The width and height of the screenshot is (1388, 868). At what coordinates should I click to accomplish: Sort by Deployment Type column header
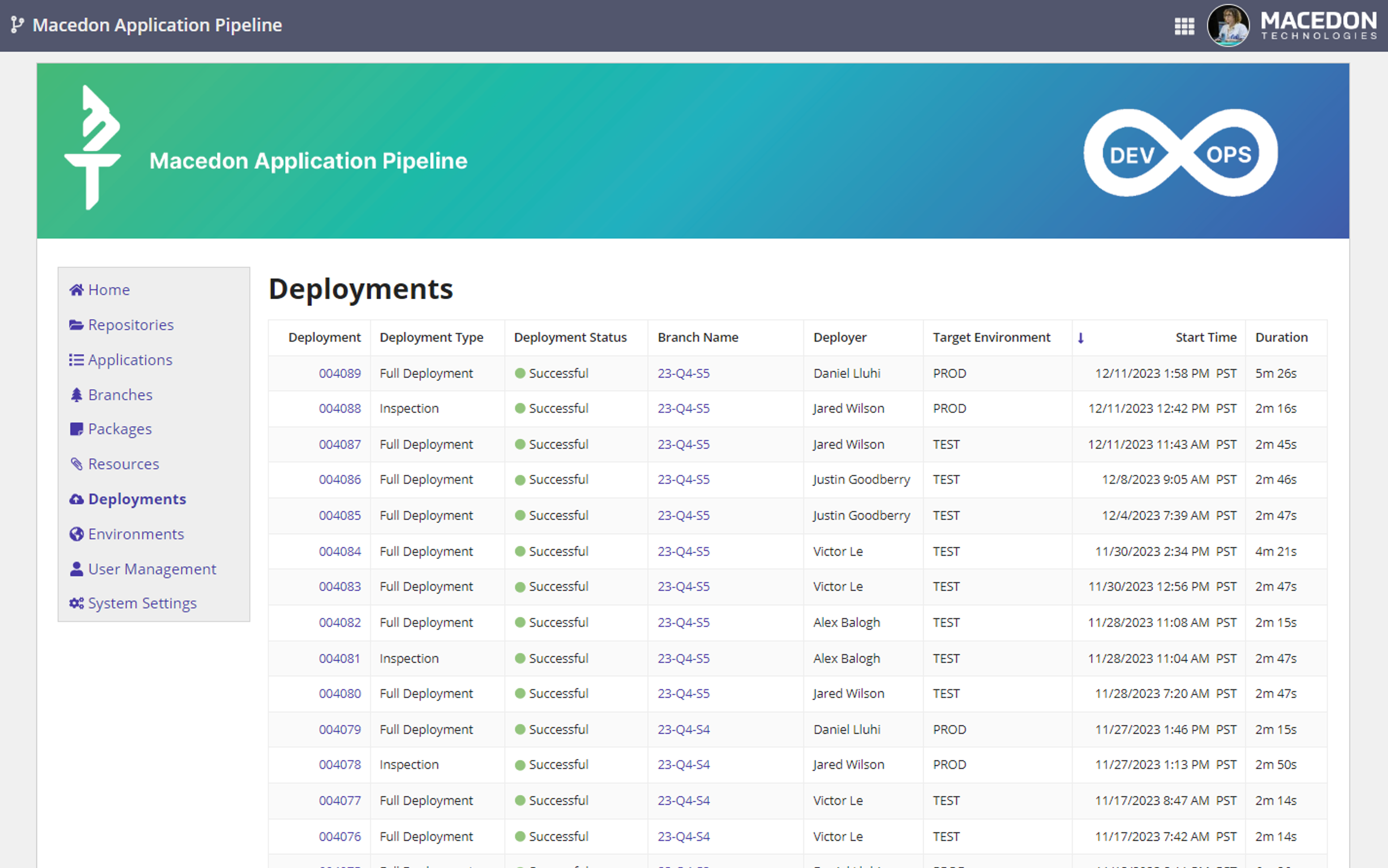click(431, 338)
